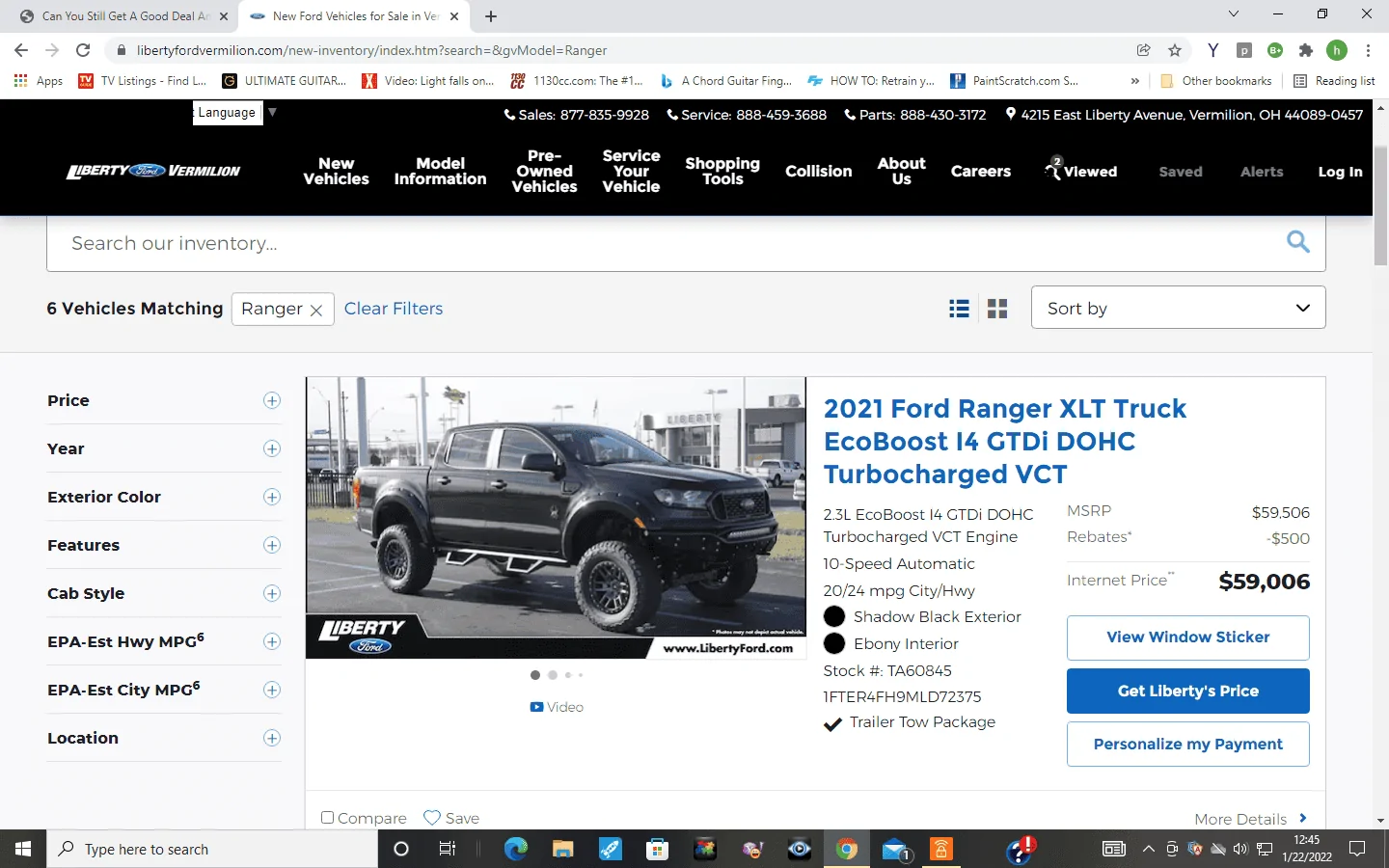
Task: Open the Chrome profile avatar
Action: click(1337, 50)
